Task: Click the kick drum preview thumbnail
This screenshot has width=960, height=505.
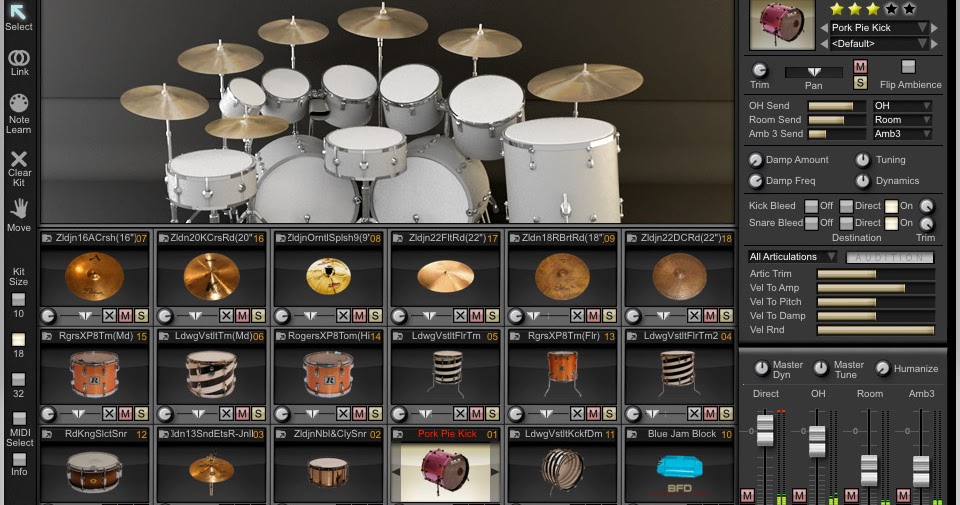Action: [782, 24]
